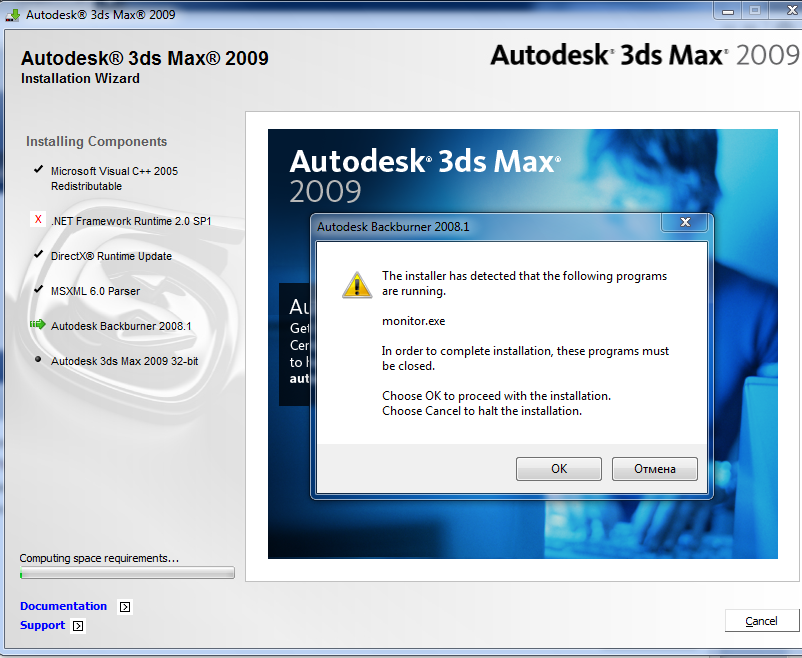Click the yellow warning triangle icon
802x658 pixels.
click(x=357, y=285)
